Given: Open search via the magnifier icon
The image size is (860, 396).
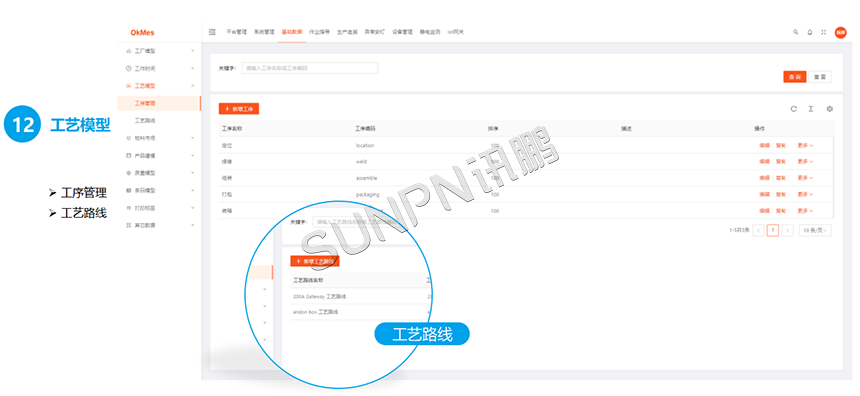Looking at the screenshot, I should pyautogui.click(x=796, y=32).
